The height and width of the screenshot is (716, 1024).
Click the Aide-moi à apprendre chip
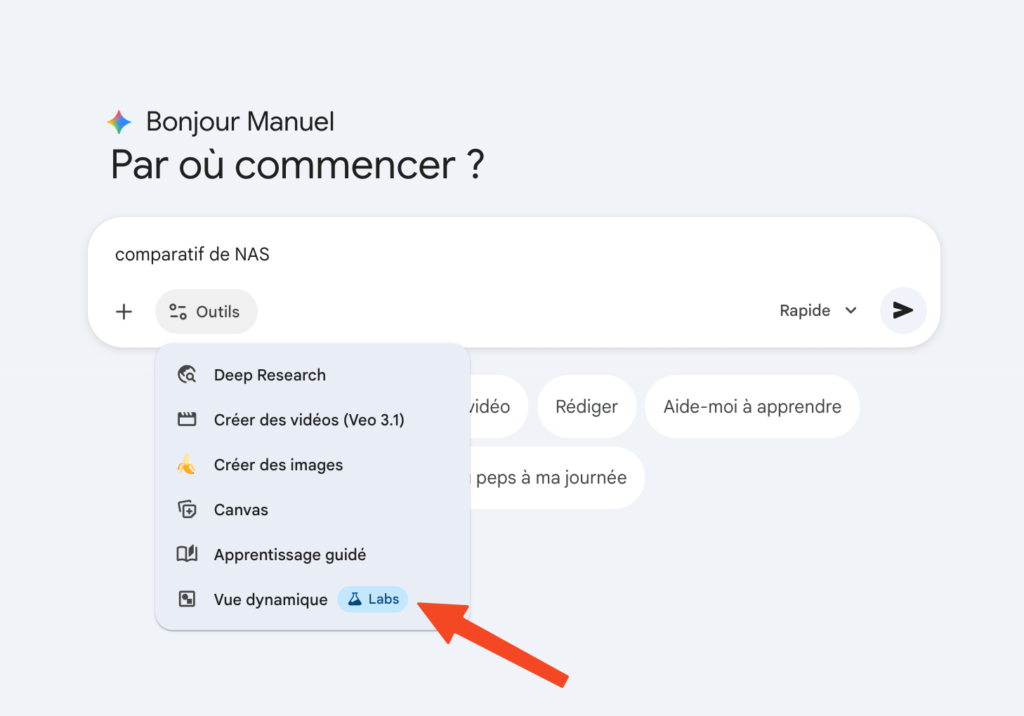click(752, 406)
